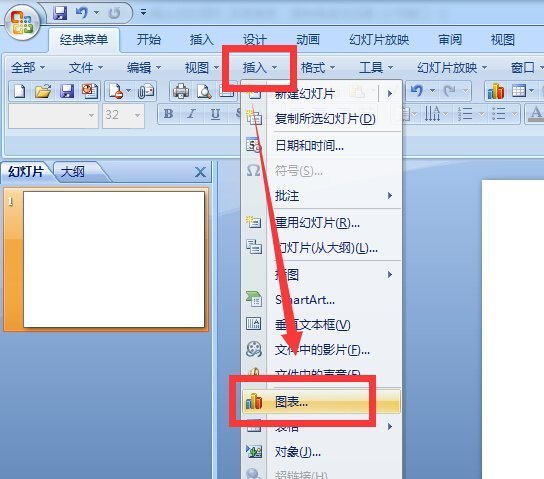Toggle numbered list formatting
The height and width of the screenshot is (479, 544).
[465, 113]
